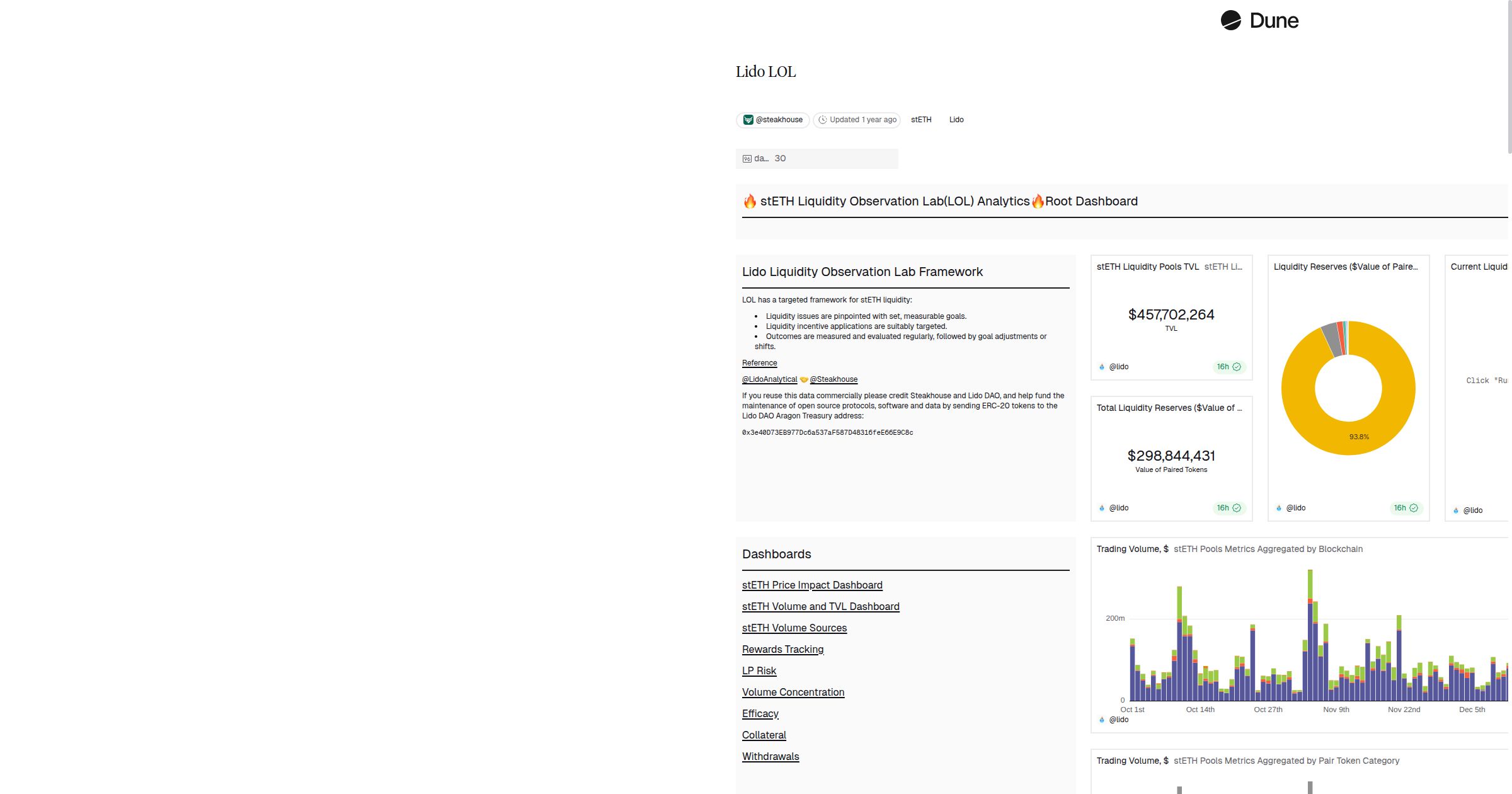Select the stETH tag
Image resolution: width=1512 pixels, height=794 pixels.
pyautogui.click(x=920, y=120)
